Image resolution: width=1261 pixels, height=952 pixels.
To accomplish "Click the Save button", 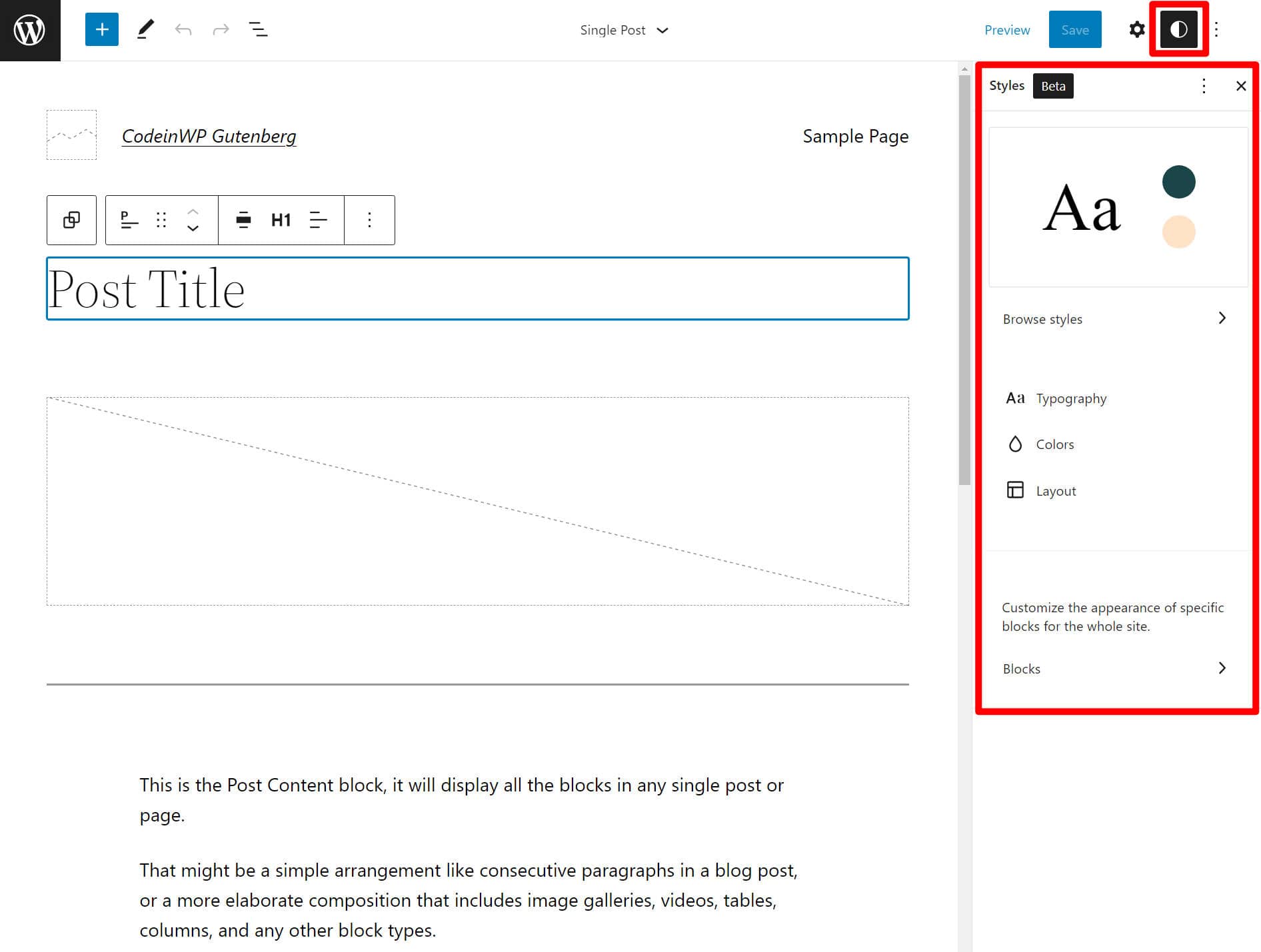I will (x=1075, y=29).
